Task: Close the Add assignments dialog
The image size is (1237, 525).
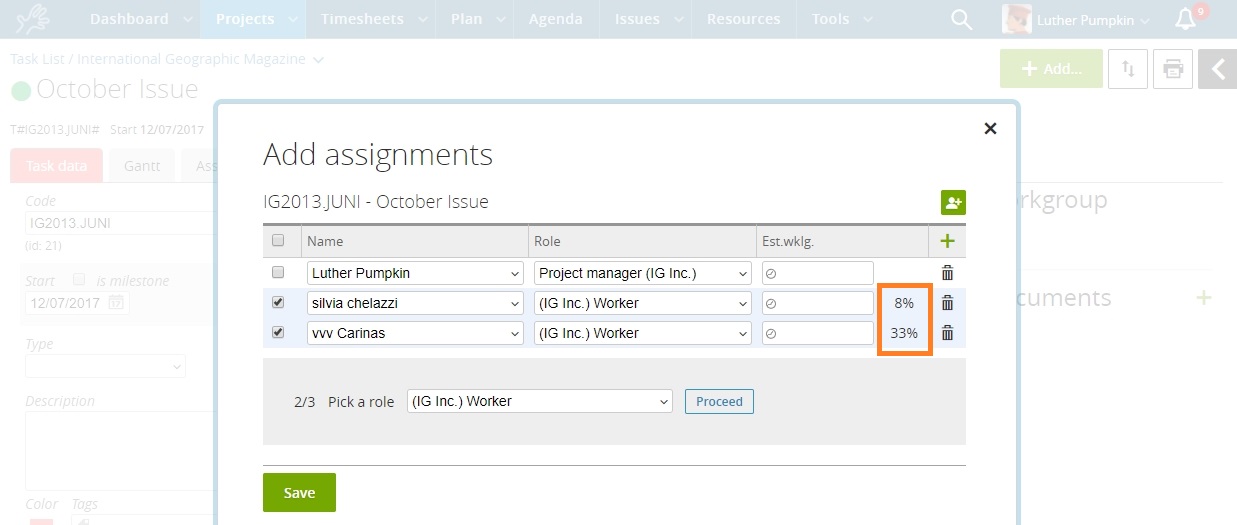Action: 990,128
